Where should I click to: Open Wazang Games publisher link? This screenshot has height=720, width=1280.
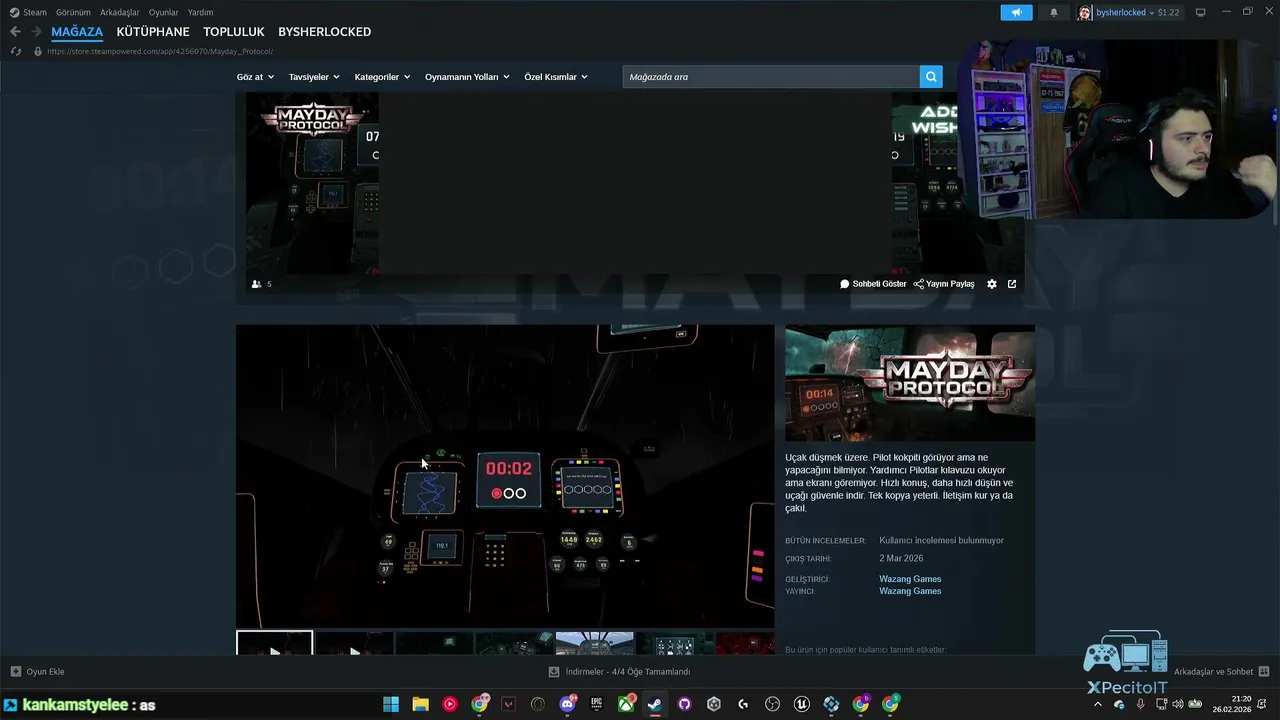pos(910,591)
